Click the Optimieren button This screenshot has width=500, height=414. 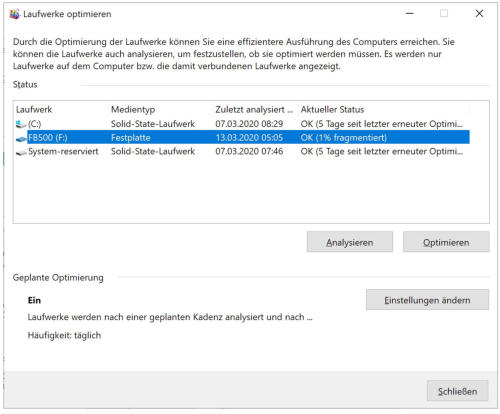click(x=446, y=242)
